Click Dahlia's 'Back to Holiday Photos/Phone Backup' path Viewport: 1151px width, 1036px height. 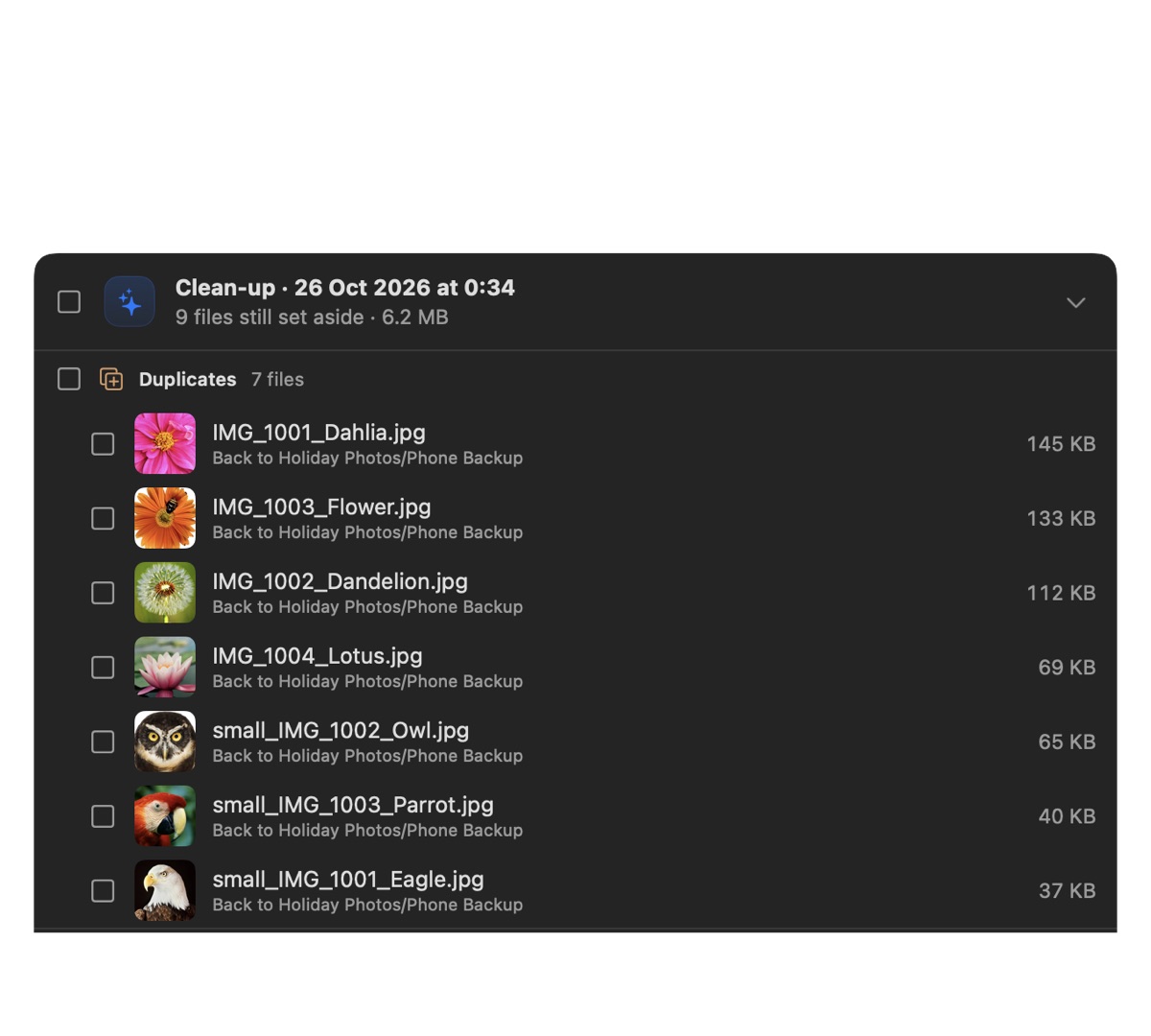tap(367, 459)
